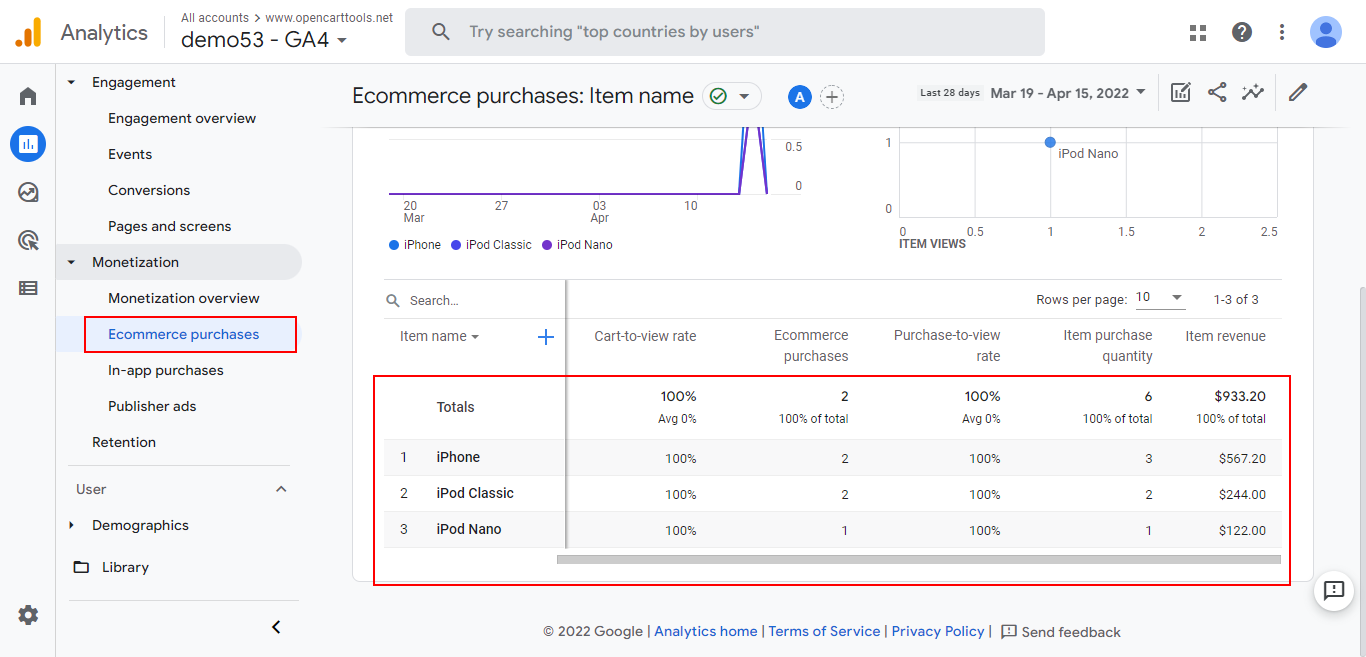Open the report status check dropdown
Image resolution: width=1366 pixels, height=657 pixels.
(732, 96)
